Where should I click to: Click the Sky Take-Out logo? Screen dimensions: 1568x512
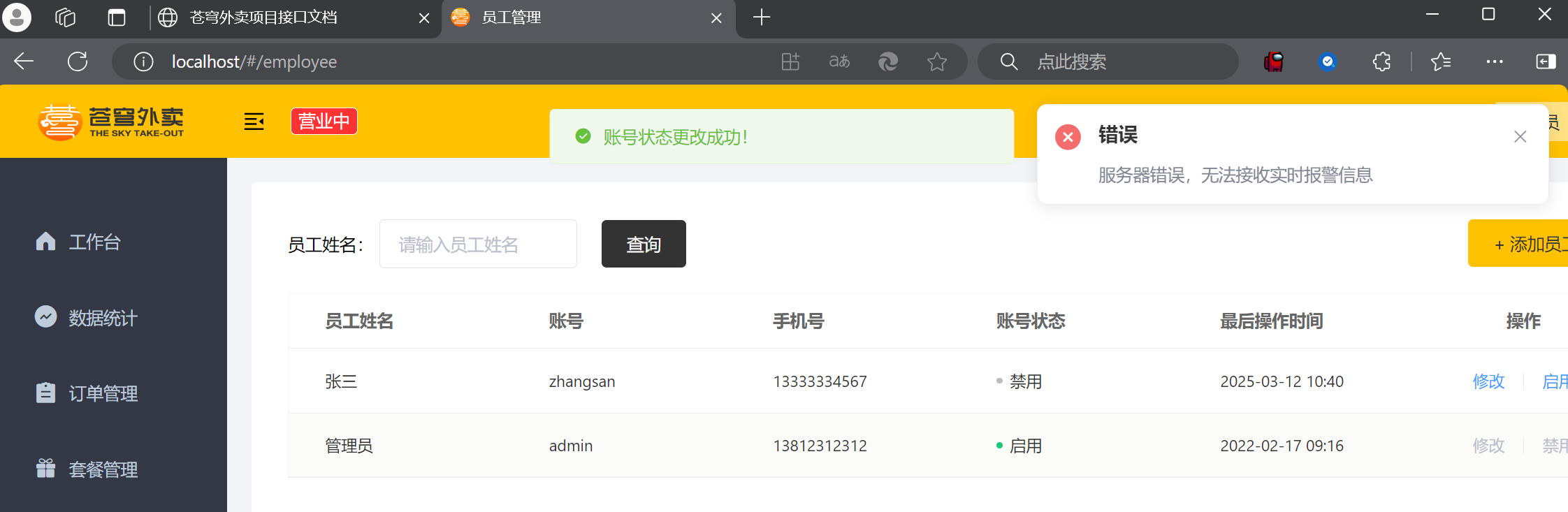pos(112,122)
